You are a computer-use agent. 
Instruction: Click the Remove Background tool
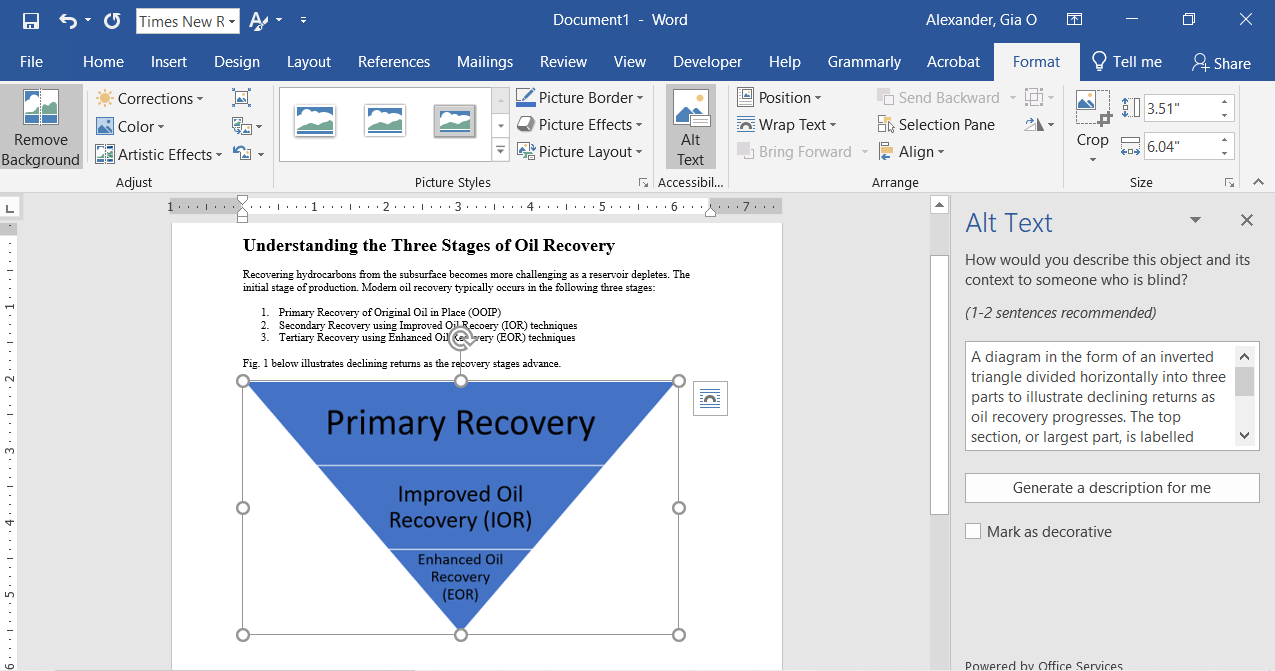40,125
